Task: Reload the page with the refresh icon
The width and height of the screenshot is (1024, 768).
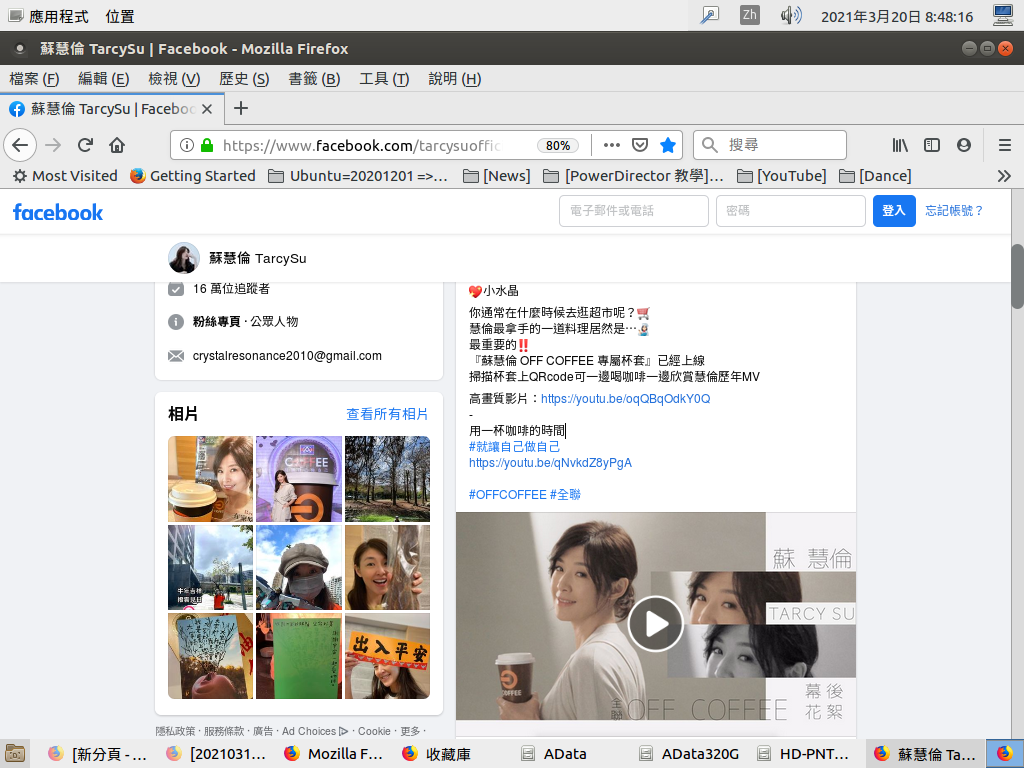Action: (85, 145)
